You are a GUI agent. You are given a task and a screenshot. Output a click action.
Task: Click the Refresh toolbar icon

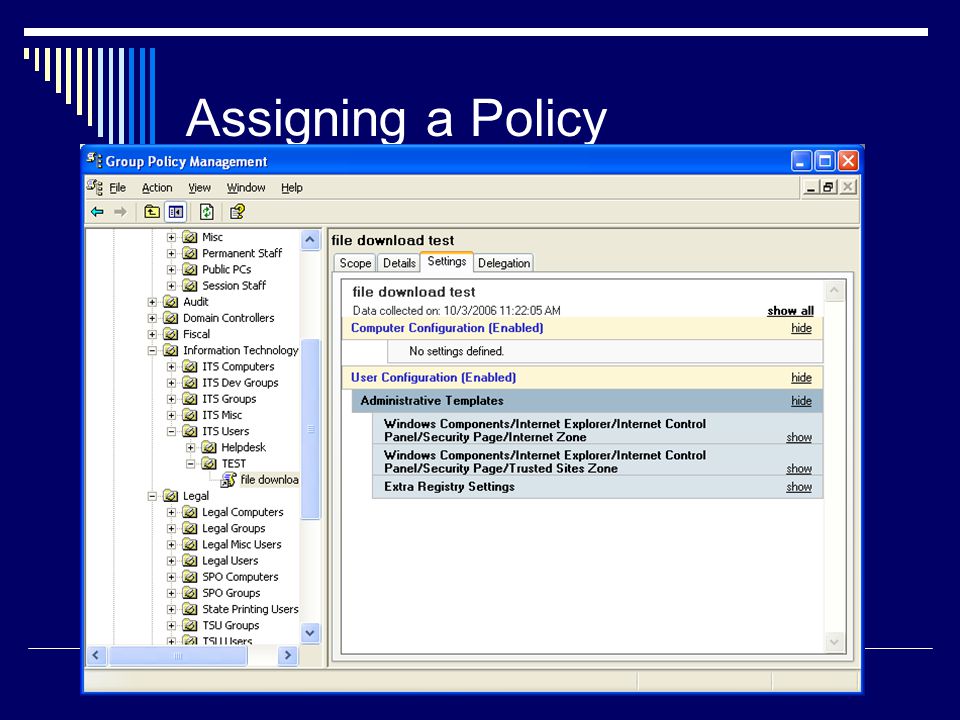click(206, 212)
